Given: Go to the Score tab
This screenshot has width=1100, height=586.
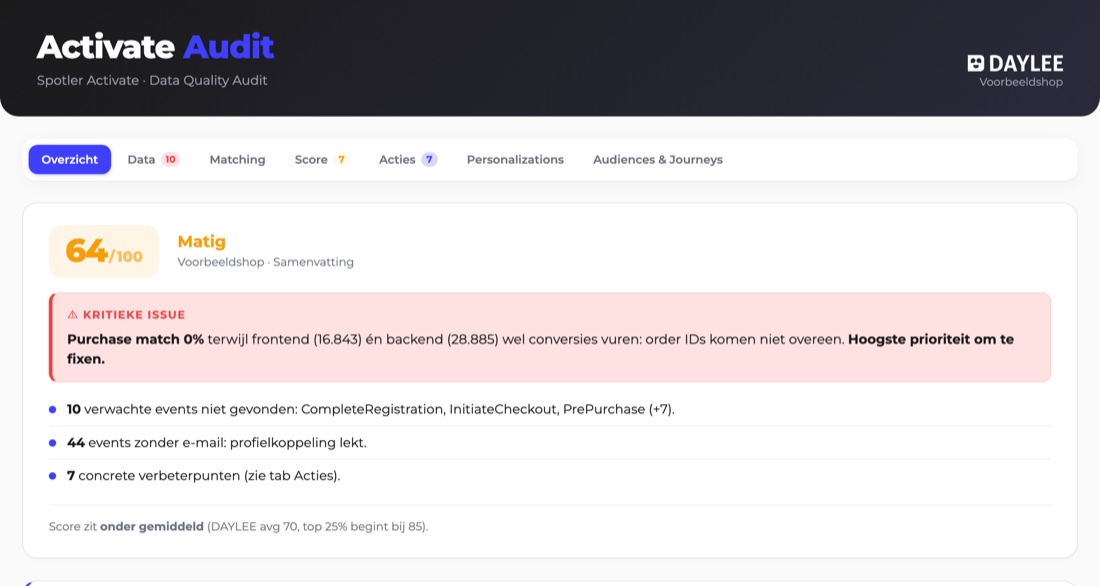Looking at the screenshot, I should tap(322, 159).
